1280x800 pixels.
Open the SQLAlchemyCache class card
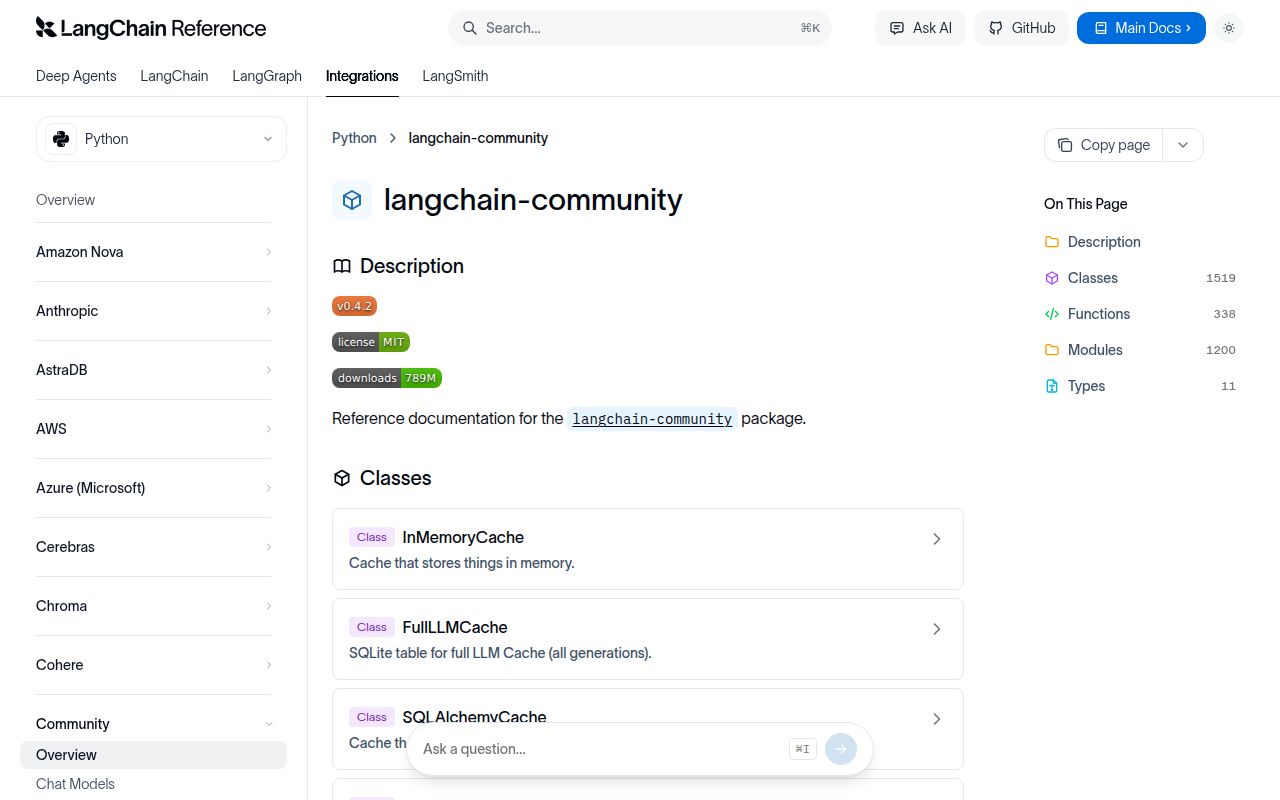648,729
